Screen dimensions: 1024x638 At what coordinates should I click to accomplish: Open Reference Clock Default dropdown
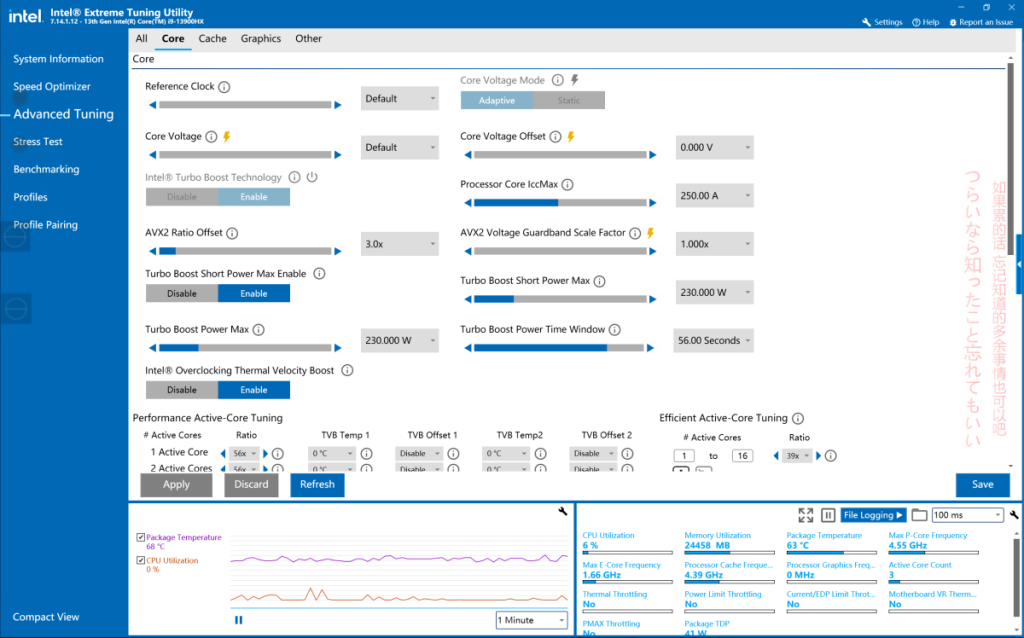[400, 99]
